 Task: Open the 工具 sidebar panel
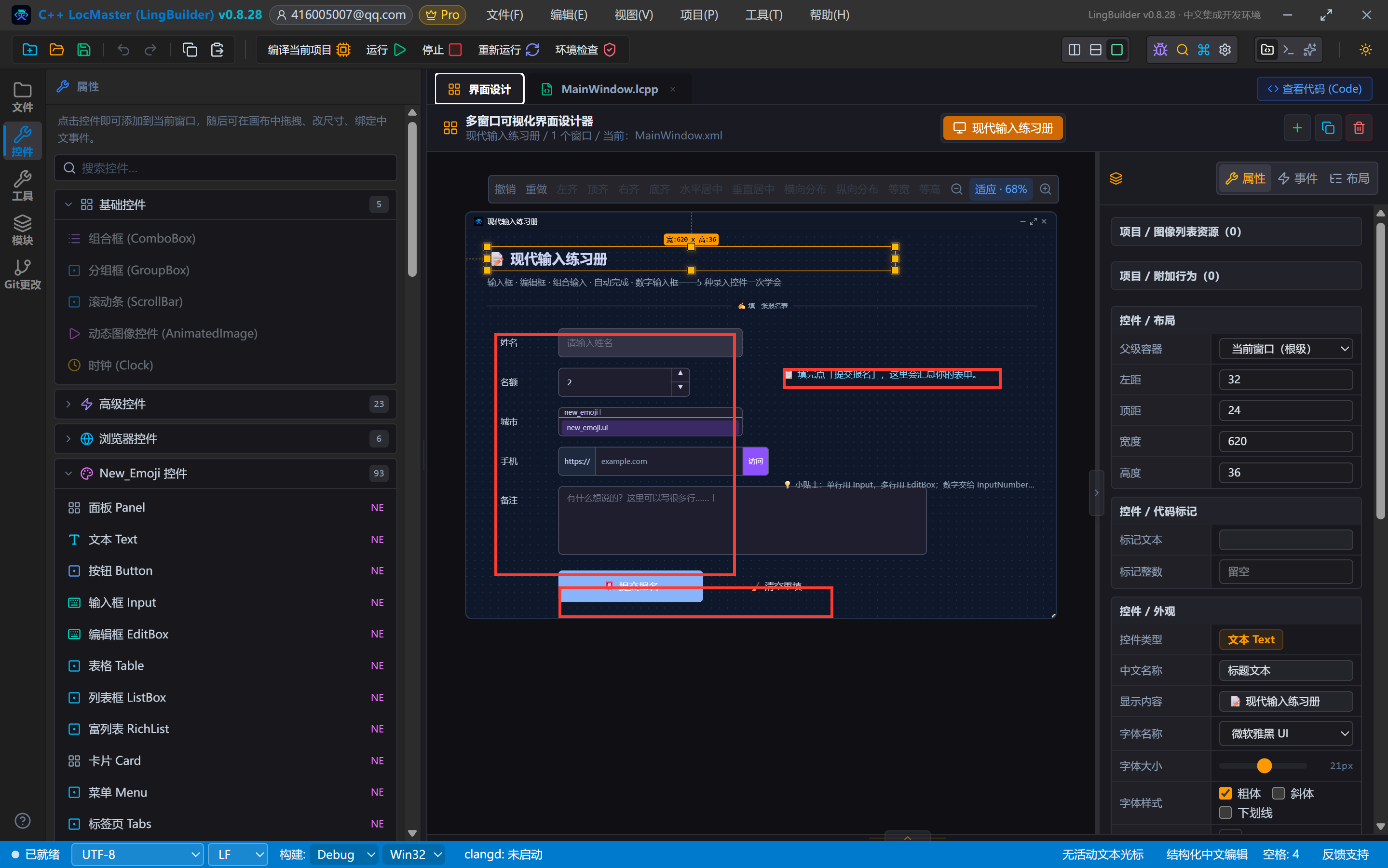click(x=22, y=186)
